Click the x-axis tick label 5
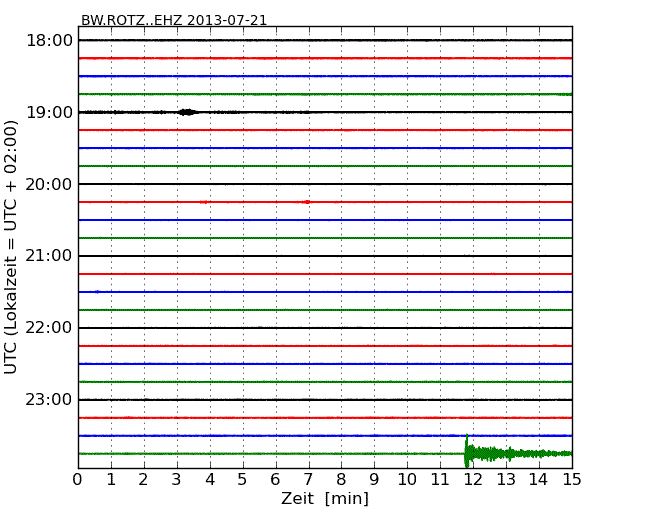 point(242,479)
